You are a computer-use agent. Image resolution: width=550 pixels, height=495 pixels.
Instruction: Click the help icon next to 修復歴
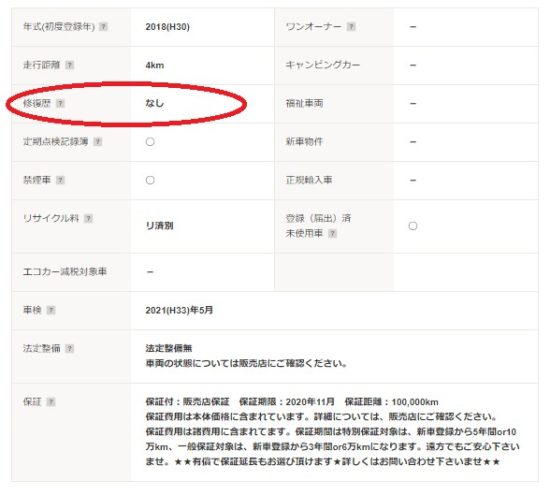[x=60, y=103]
